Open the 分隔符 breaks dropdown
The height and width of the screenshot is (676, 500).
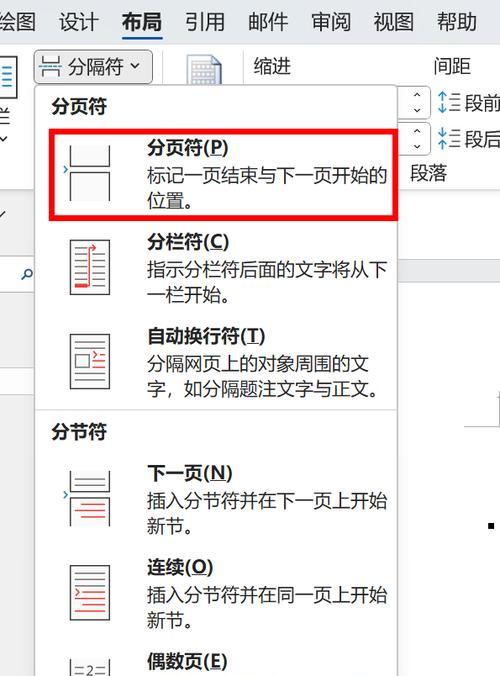pyautogui.click(x=93, y=67)
